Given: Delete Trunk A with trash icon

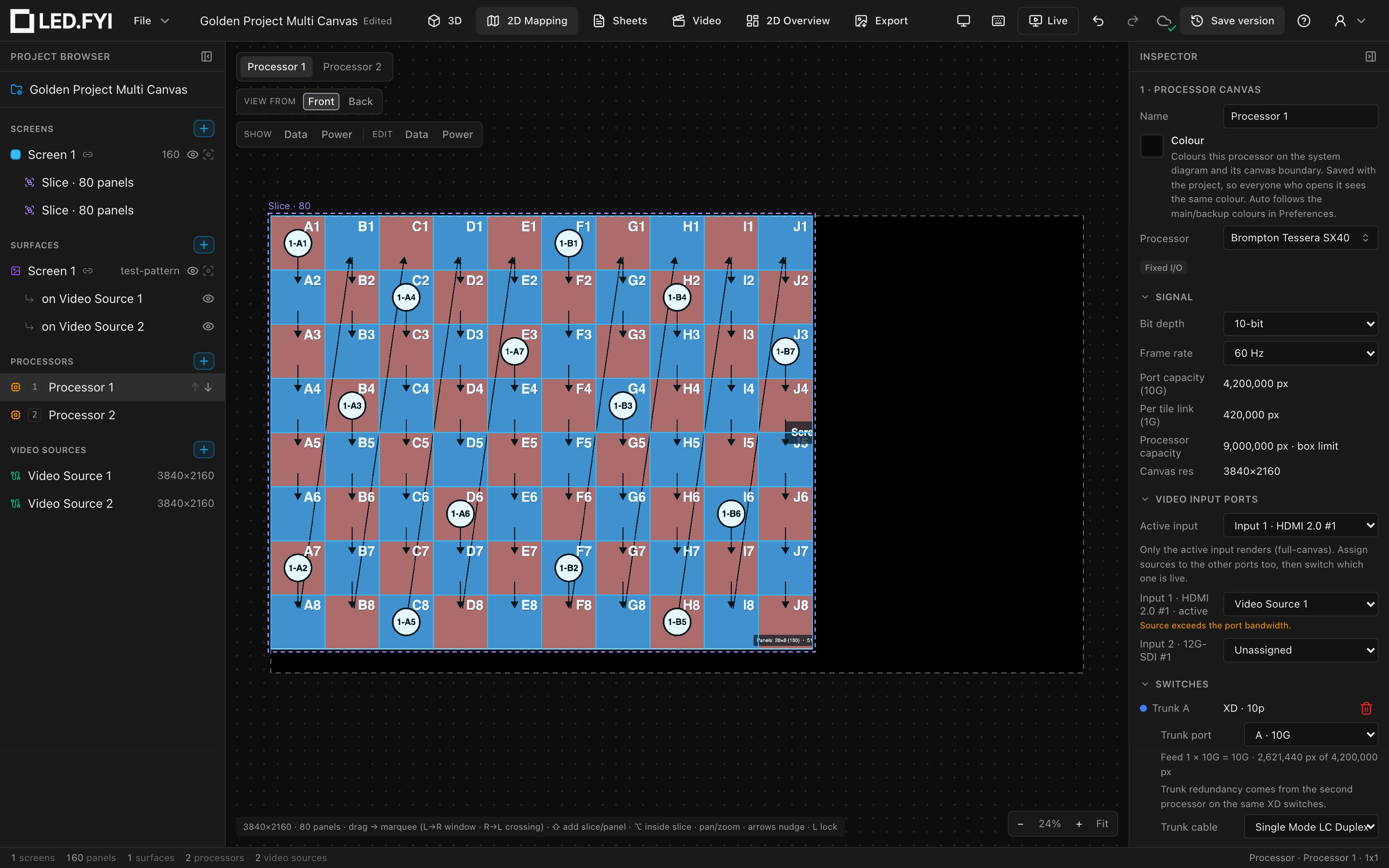Looking at the screenshot, I should tap(1366, 708).
